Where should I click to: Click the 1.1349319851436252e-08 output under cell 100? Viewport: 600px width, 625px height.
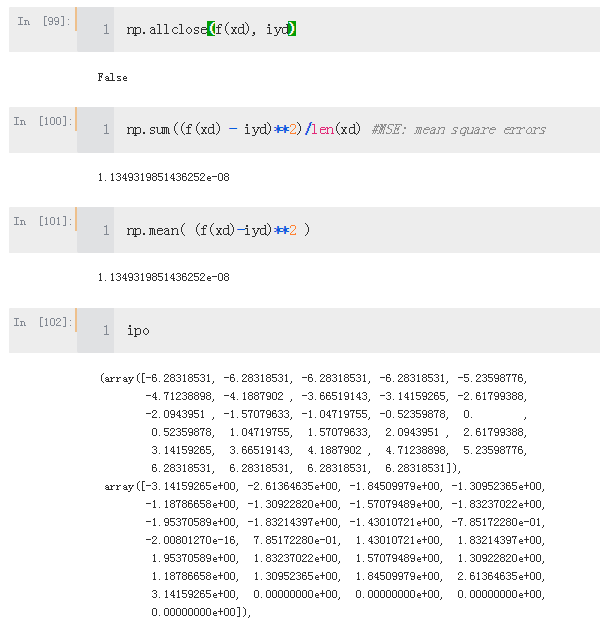[163, 177]
